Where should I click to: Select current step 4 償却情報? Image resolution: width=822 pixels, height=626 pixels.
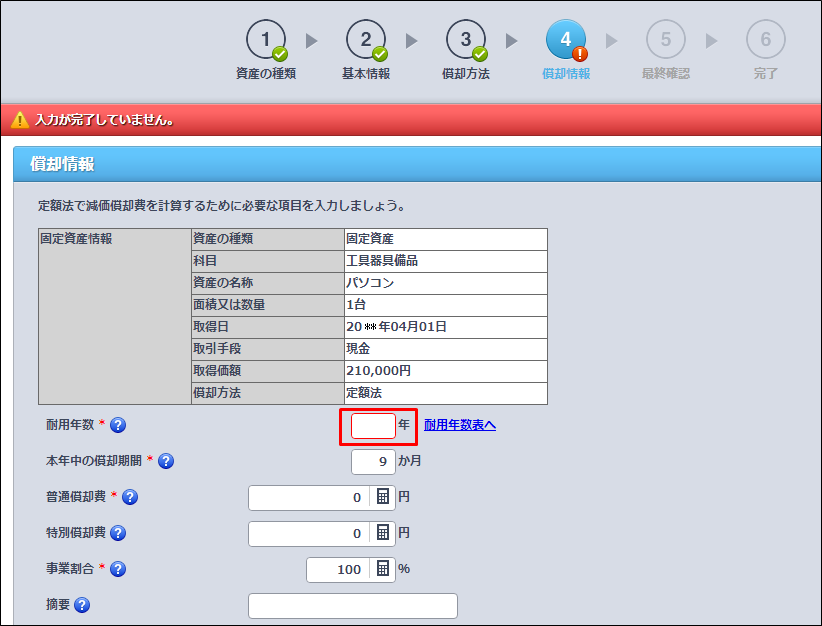[x=566, y=50]
